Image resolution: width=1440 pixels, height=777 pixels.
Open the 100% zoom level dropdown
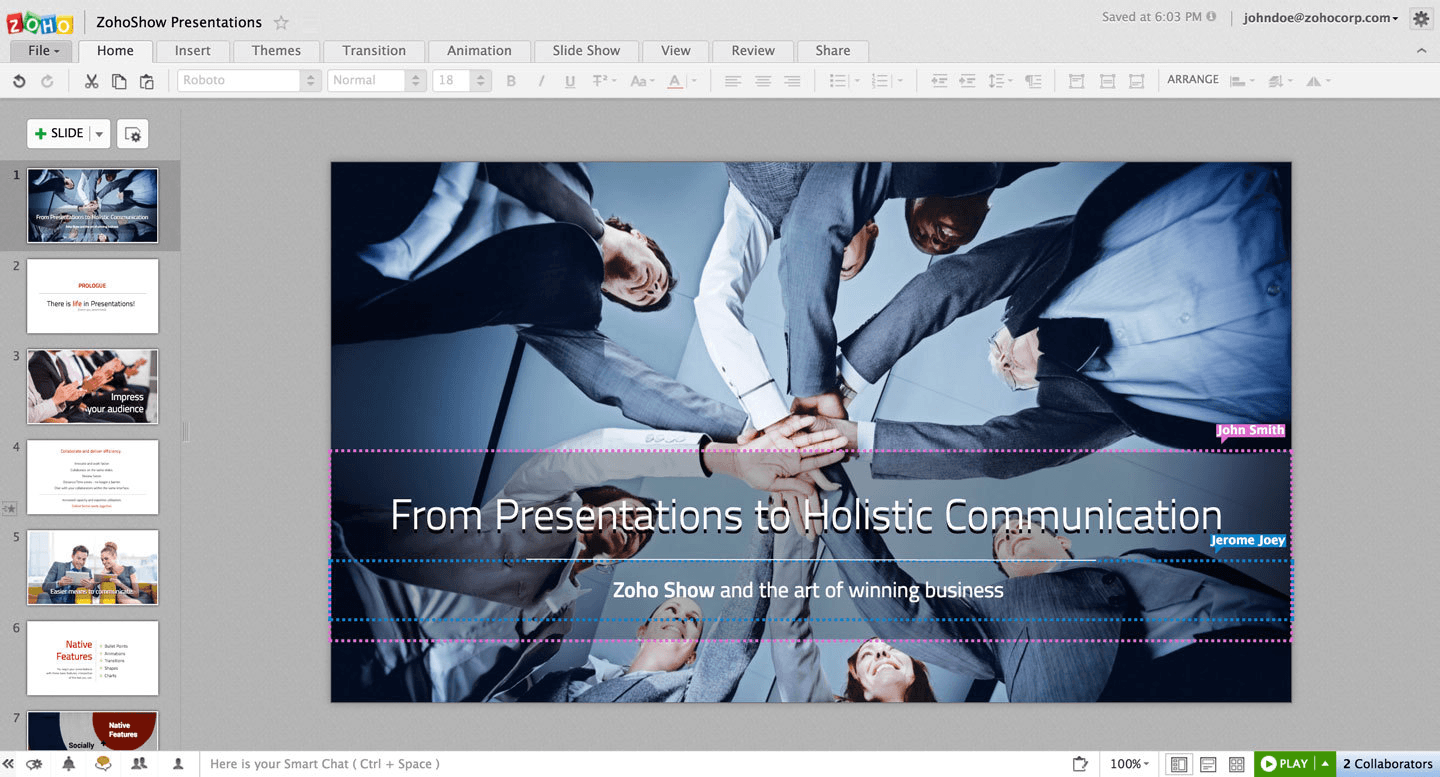[1129, 764]
